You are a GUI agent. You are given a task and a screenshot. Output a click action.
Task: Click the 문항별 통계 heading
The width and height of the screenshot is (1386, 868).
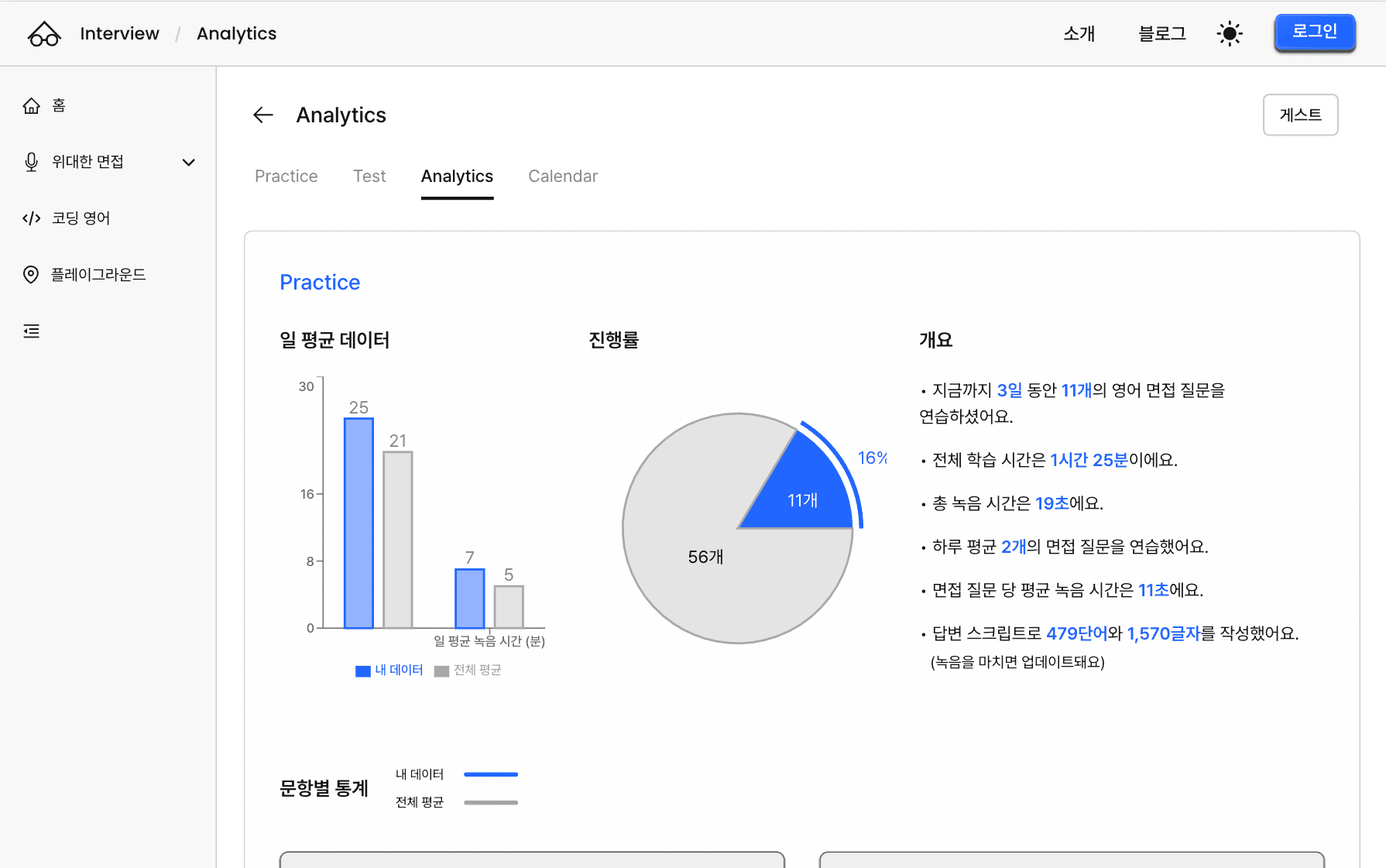pos(324,788)
